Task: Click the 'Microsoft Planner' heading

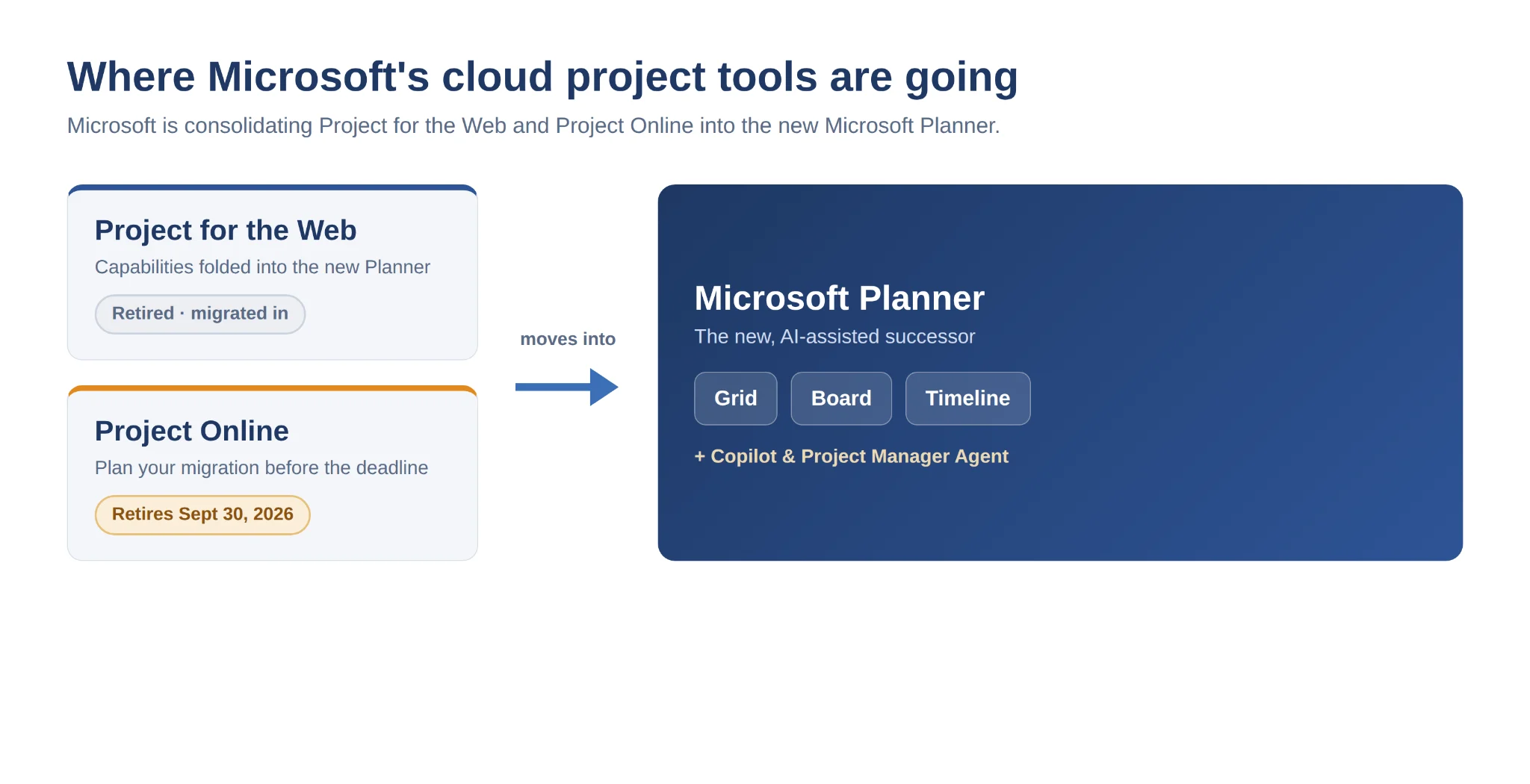Action: (x=840, y=298)
